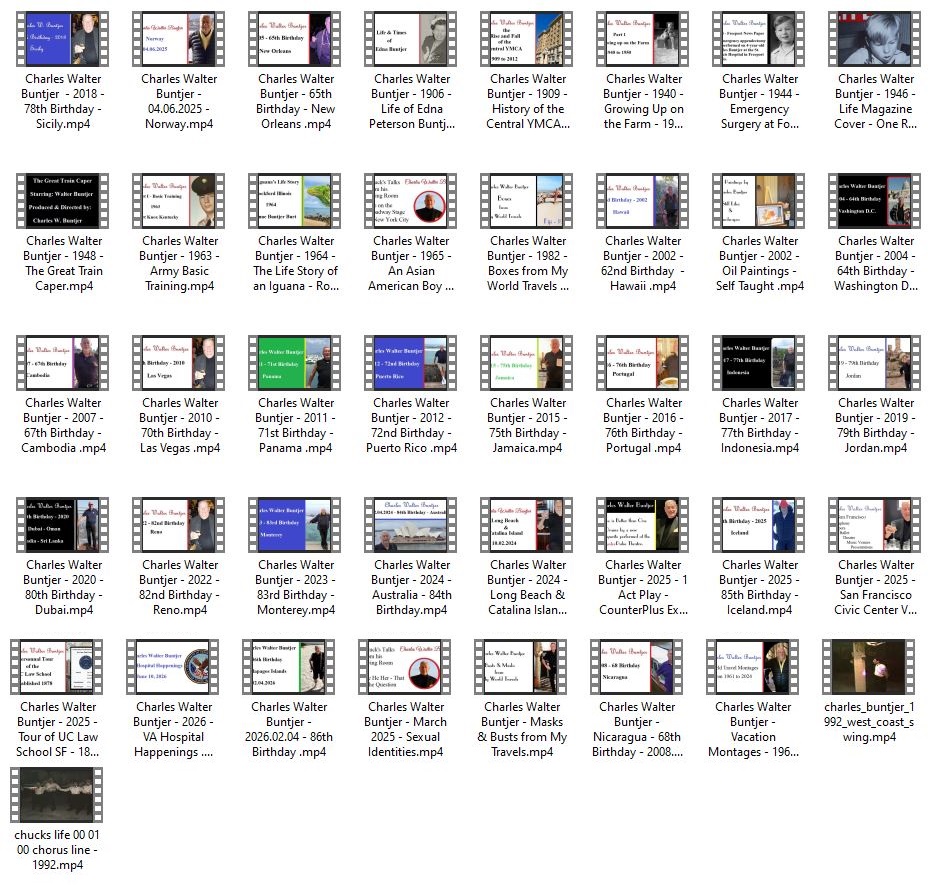Screen dimensions: 934x887
Task: Select the 1909 History of the Central YMCA video
Action: 527,39
